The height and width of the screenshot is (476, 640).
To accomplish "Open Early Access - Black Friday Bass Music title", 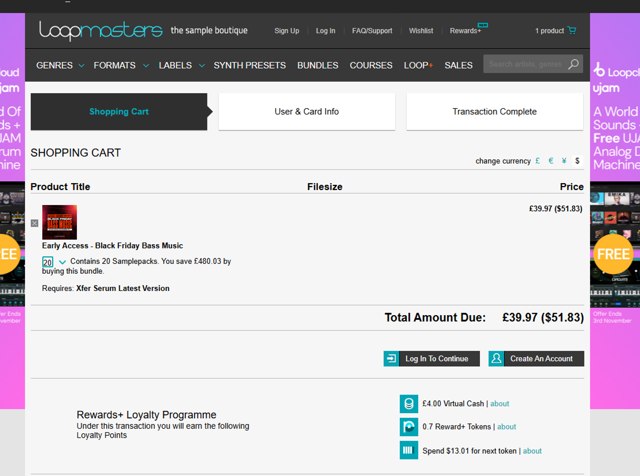I will click(112, 246).
